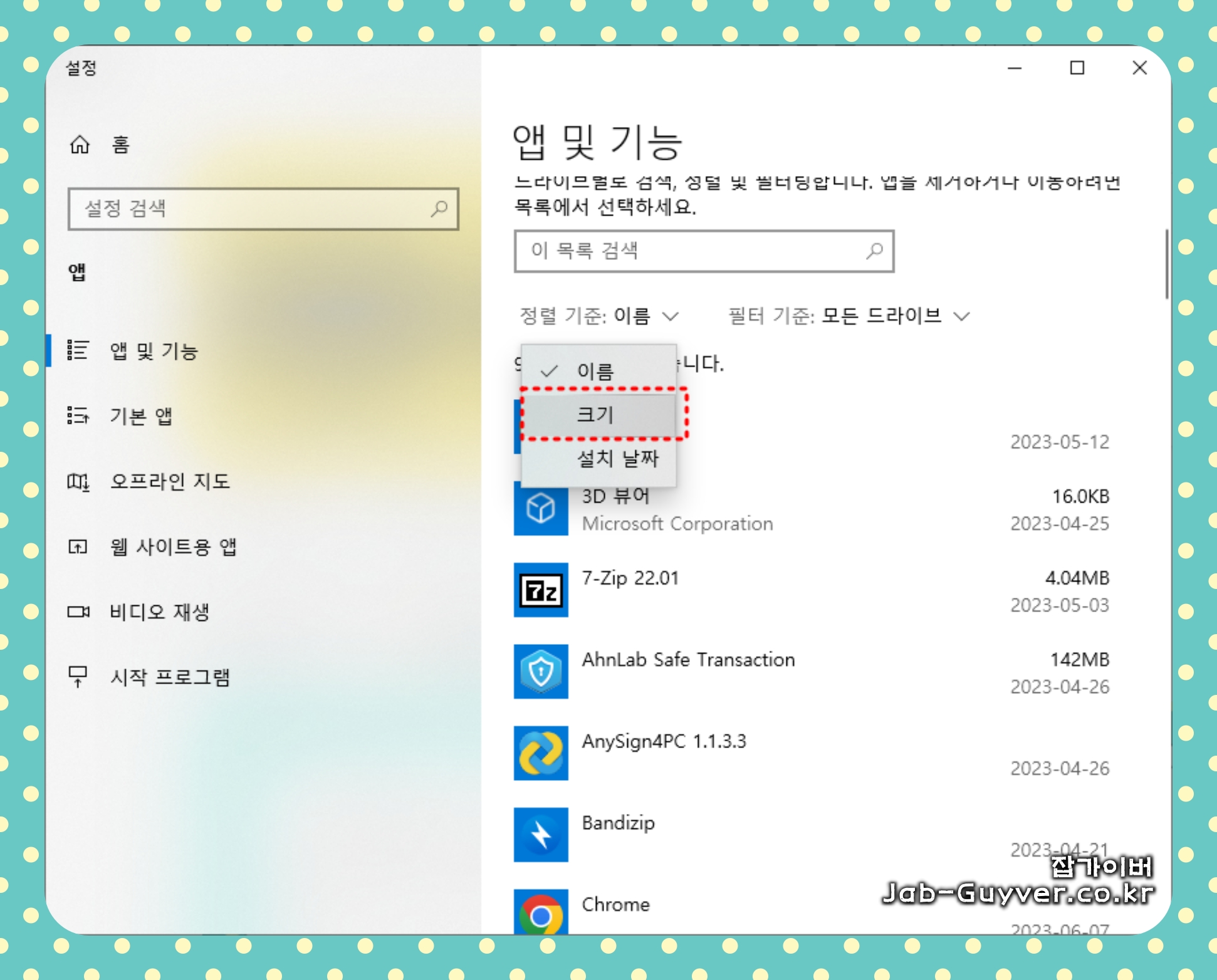Choose 설치 날짜 sort option
1217x980 pixels.
click(617, 459)
